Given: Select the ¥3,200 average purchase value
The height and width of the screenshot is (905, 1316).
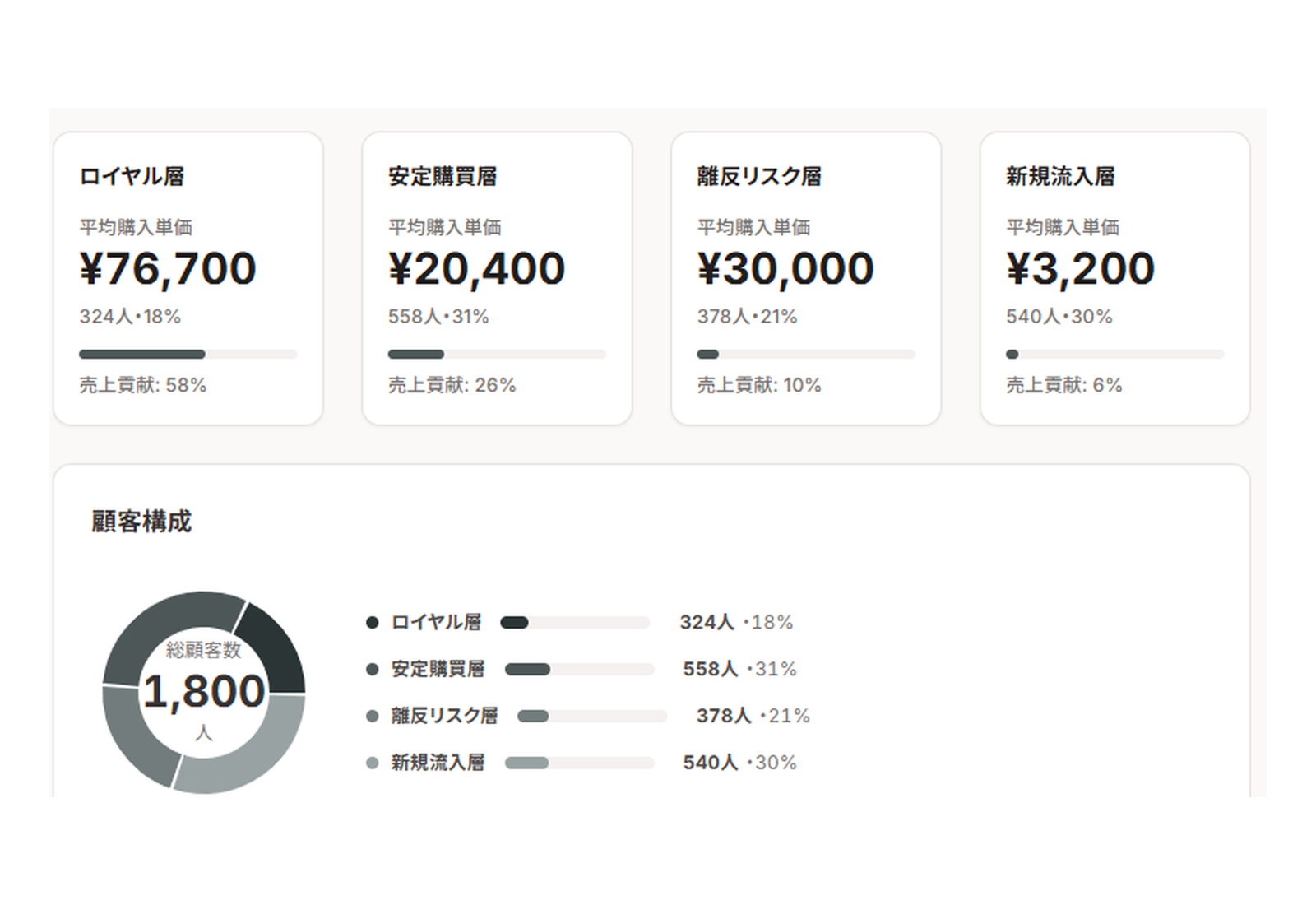Looking at the screenshot, I should point(1080,269).
